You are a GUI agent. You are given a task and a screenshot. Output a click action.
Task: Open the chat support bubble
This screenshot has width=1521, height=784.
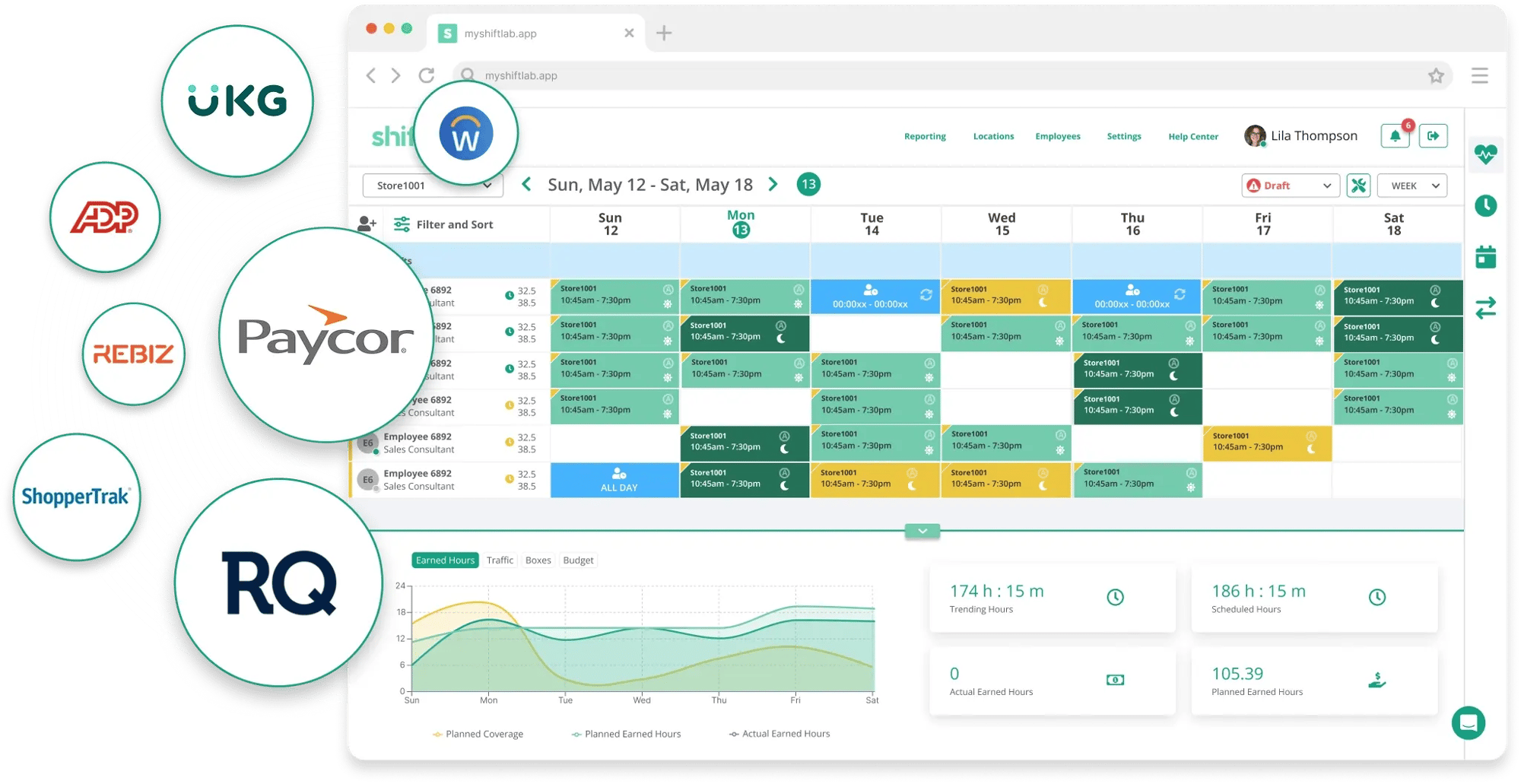[x=1468, y=722]
